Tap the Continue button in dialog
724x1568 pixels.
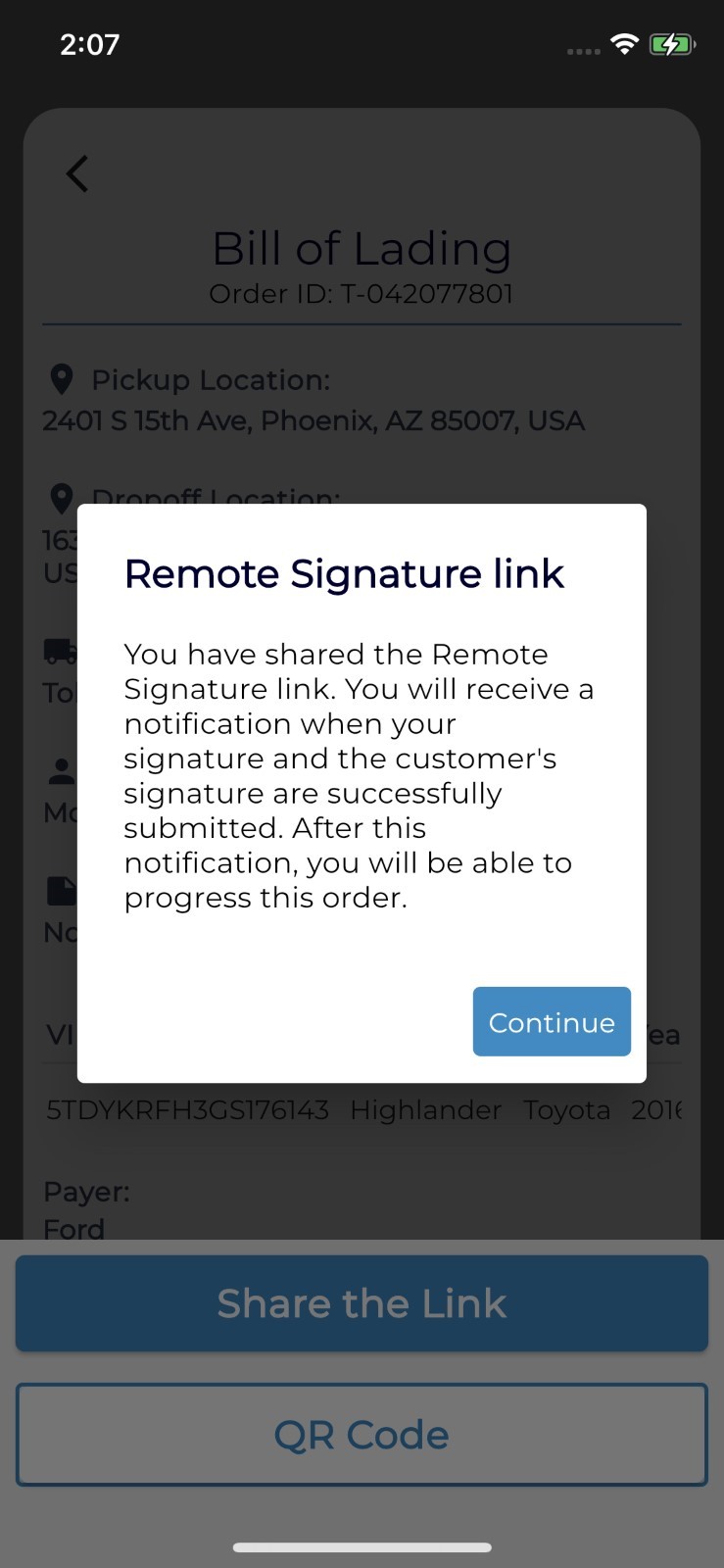552,1021
